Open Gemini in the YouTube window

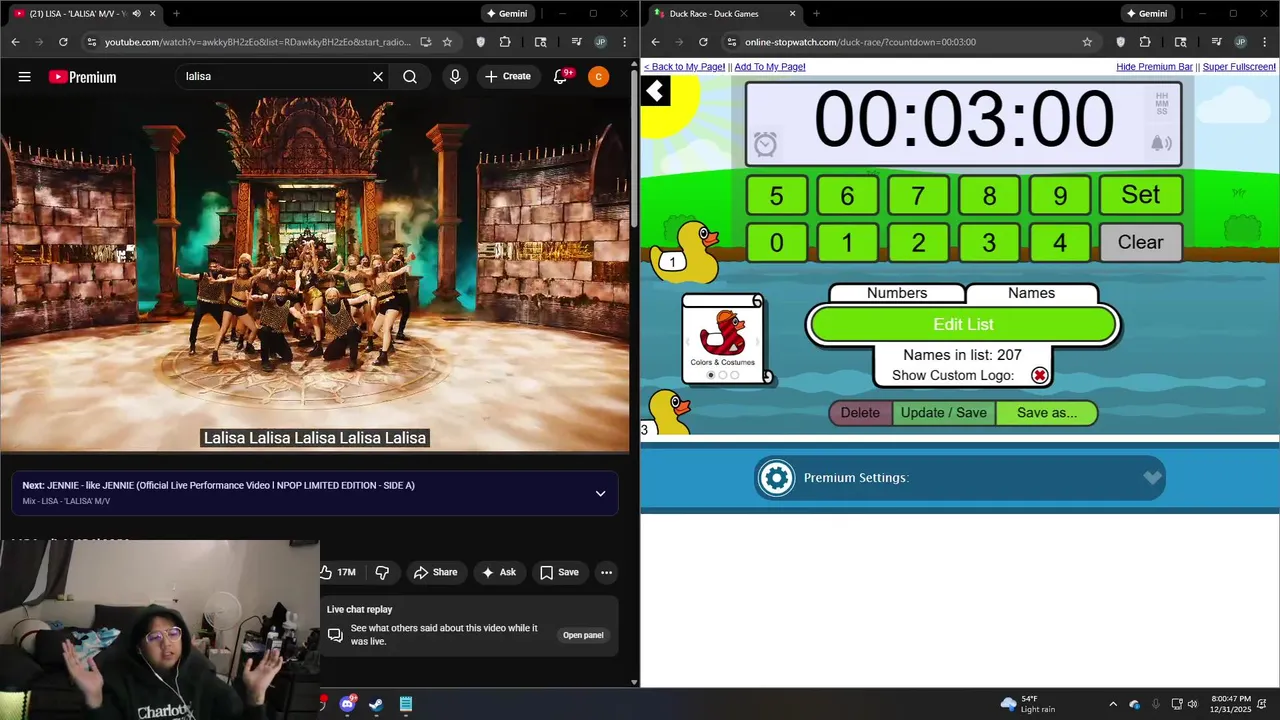pos(507,14)
